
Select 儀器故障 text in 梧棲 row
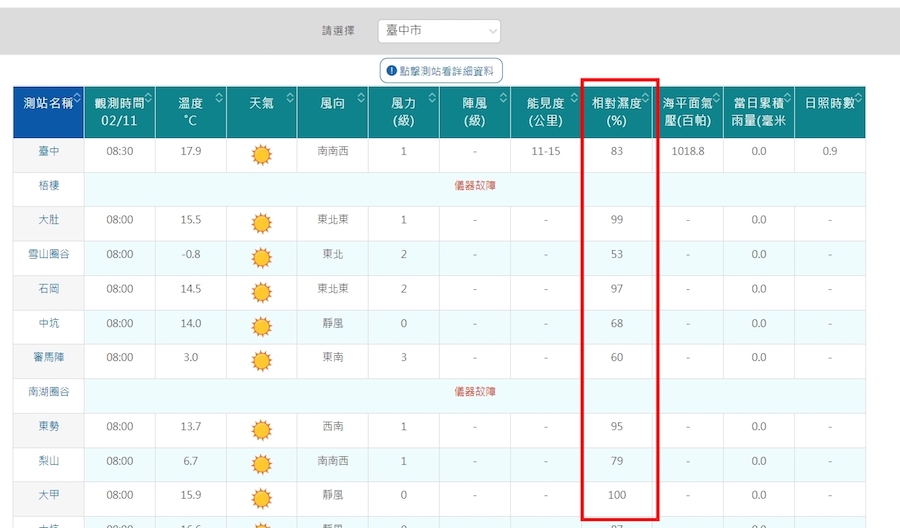(475, 185)
